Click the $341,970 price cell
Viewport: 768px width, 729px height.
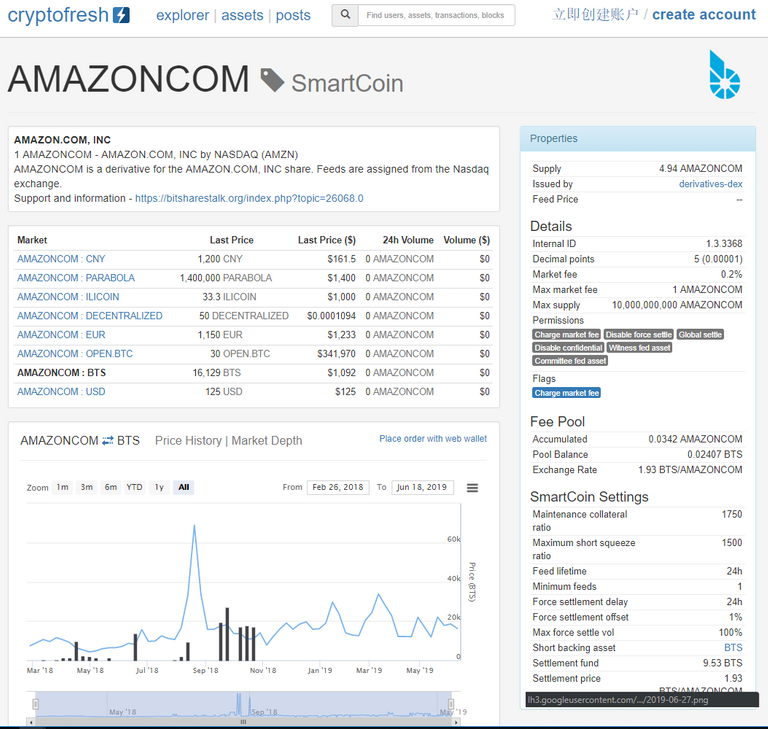click(336, 354)
